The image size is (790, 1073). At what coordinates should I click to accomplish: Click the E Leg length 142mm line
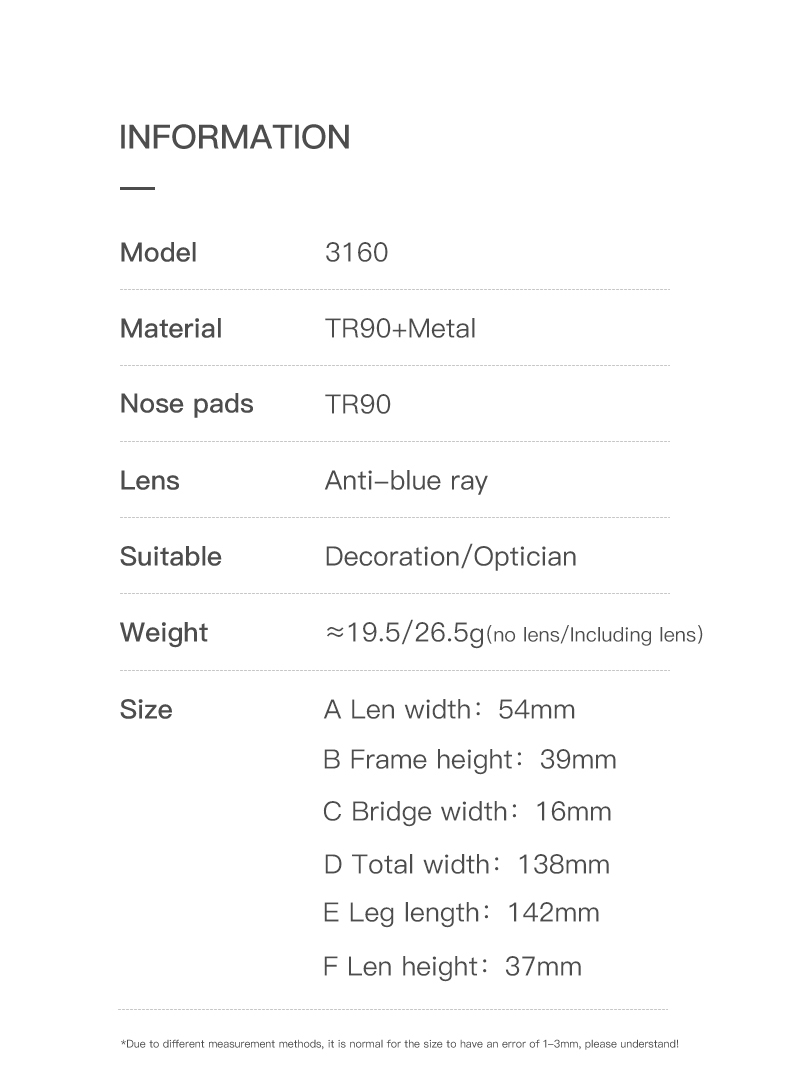pyautogui.click(x=461, y=914)
